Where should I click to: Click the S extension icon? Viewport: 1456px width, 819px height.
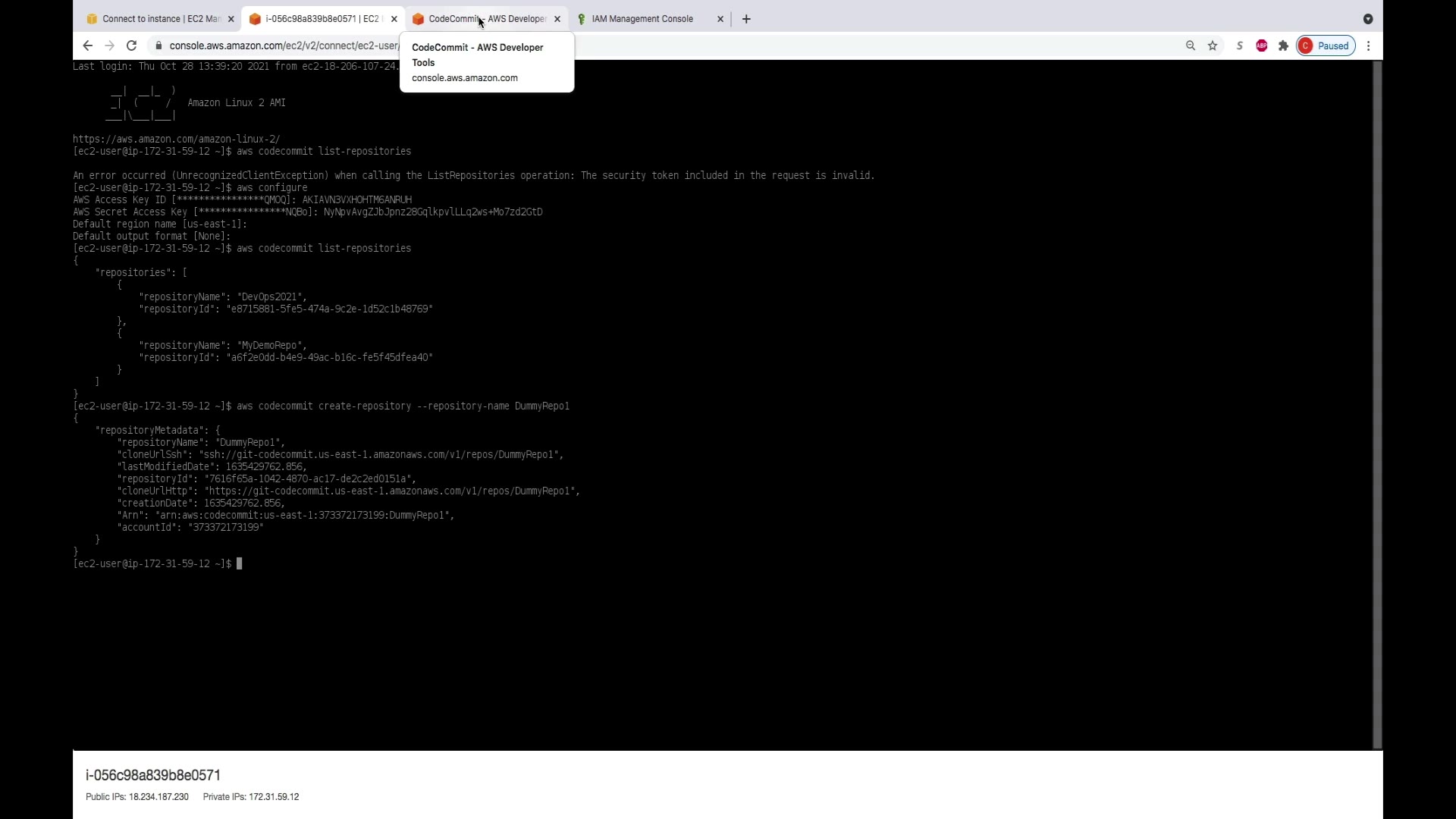pyautogui.click(x=1239, y=45)
